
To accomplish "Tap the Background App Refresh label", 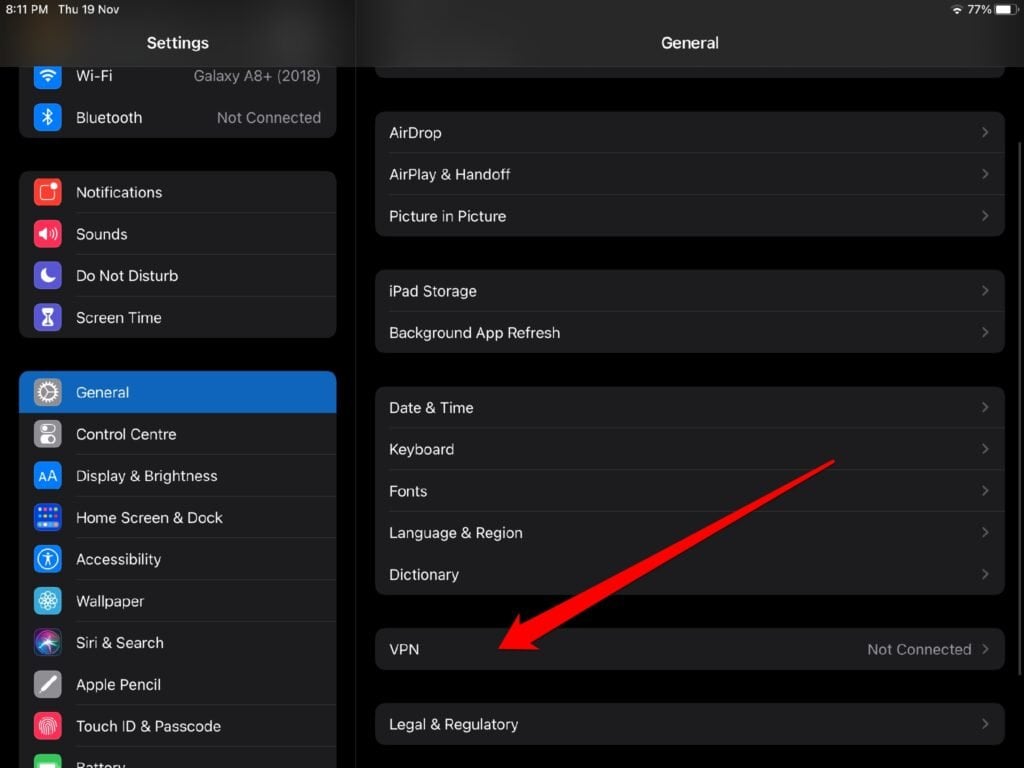I will [475, 332].
